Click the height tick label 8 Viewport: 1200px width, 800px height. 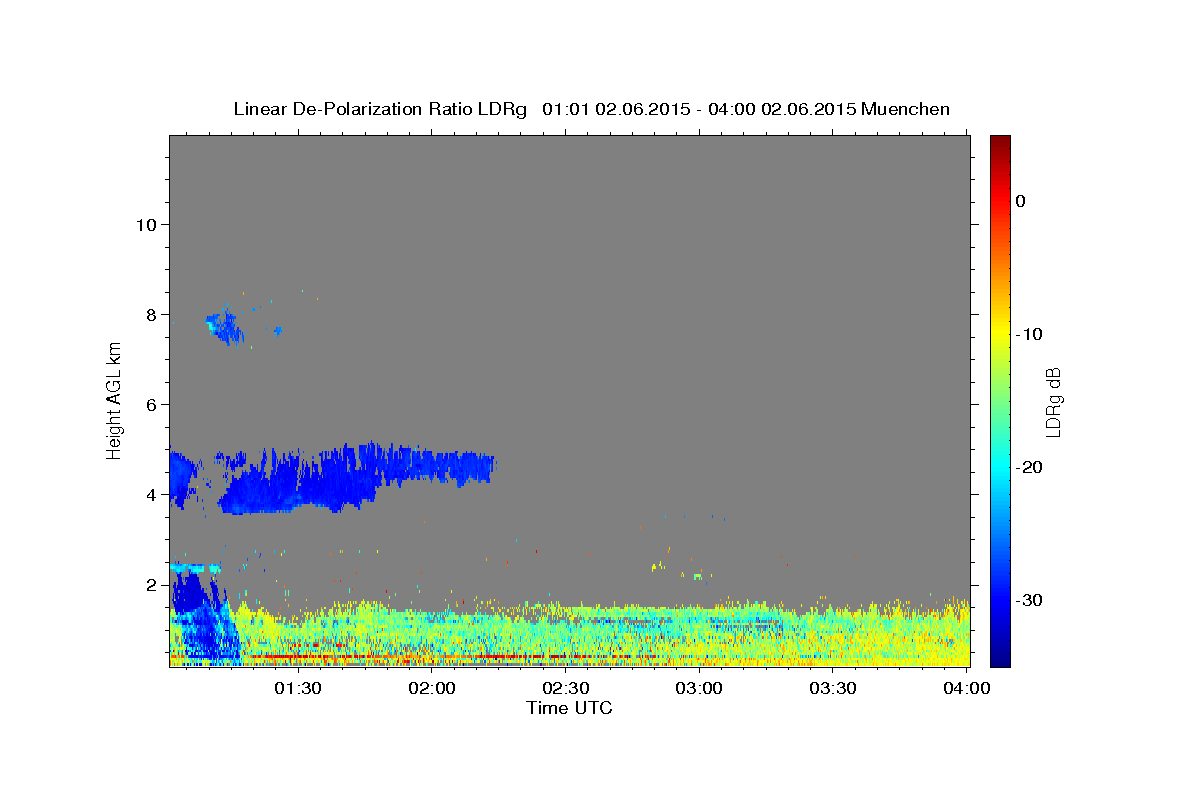click(151, 314)
